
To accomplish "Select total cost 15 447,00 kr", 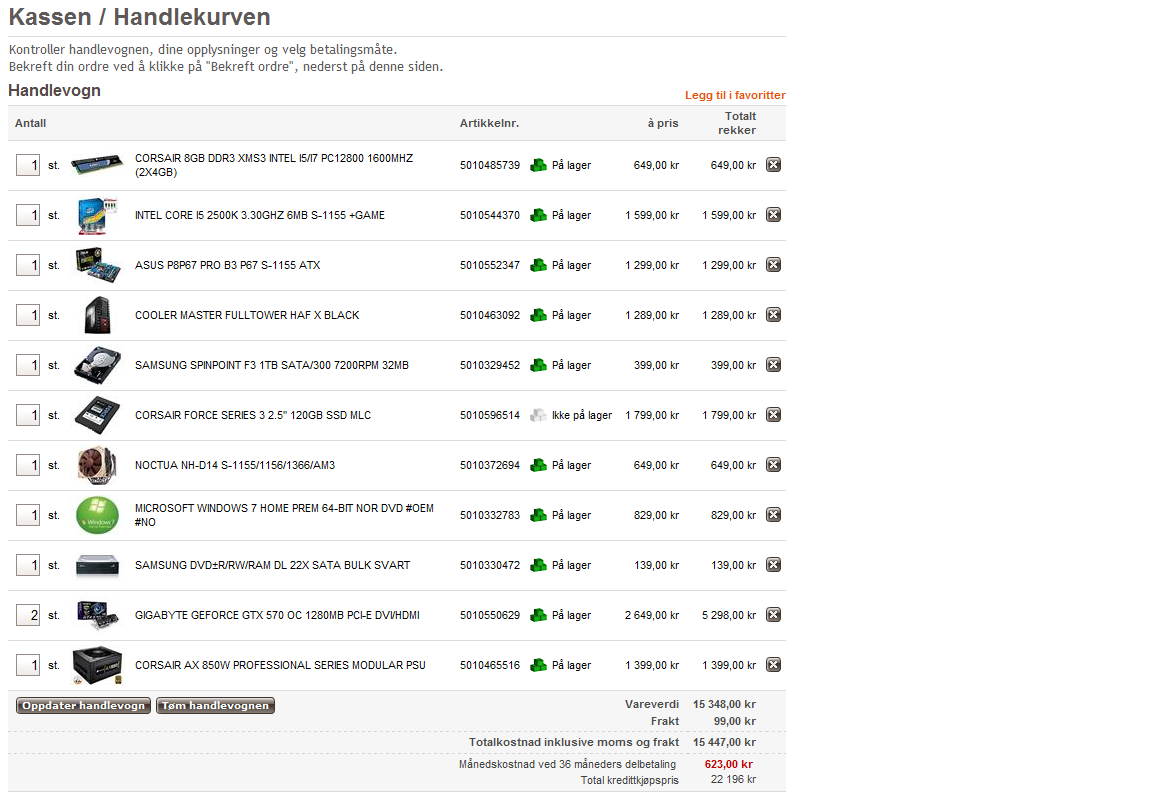I will tap(724, 742).
